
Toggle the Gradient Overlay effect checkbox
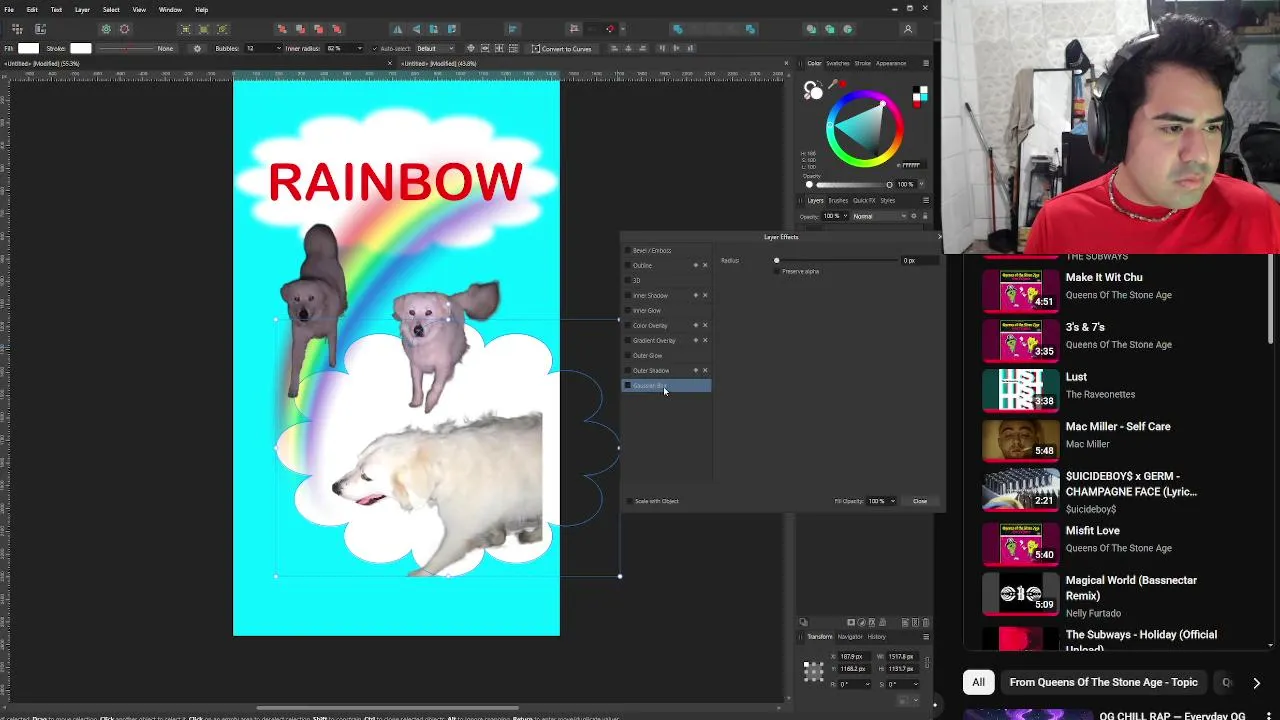click(628, 340)
